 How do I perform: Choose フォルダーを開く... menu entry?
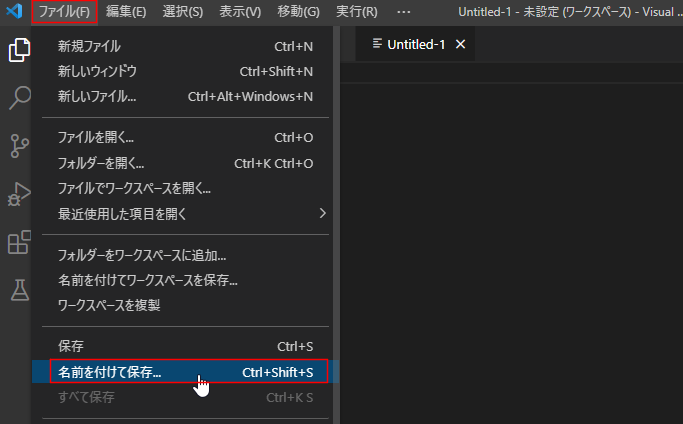click(186, 163)
